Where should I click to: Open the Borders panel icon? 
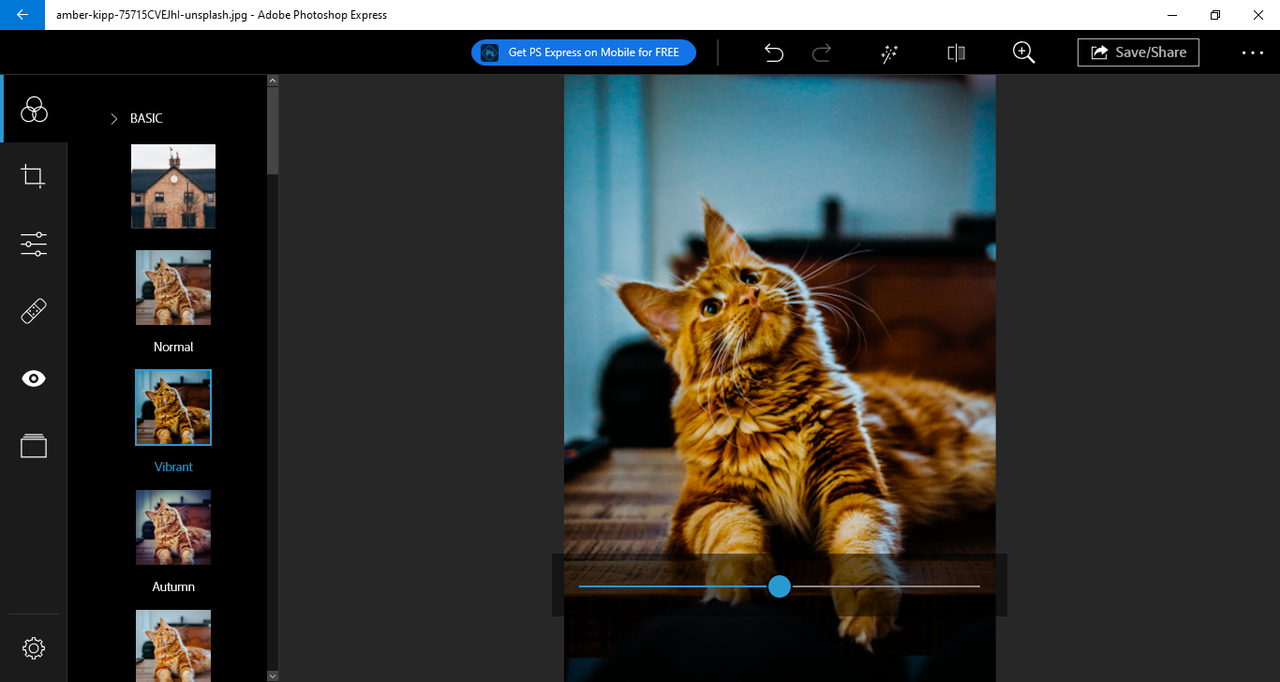(x=34, y=446)
